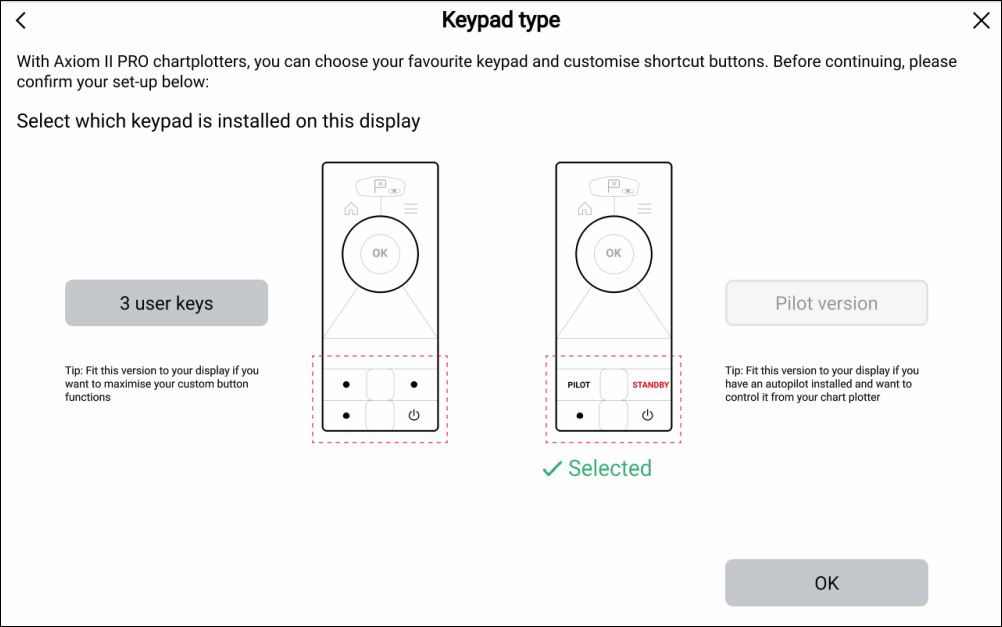Confirm selection with the bottom OK button
This screenshot has width=1002, height=627.
pos(826,583)
